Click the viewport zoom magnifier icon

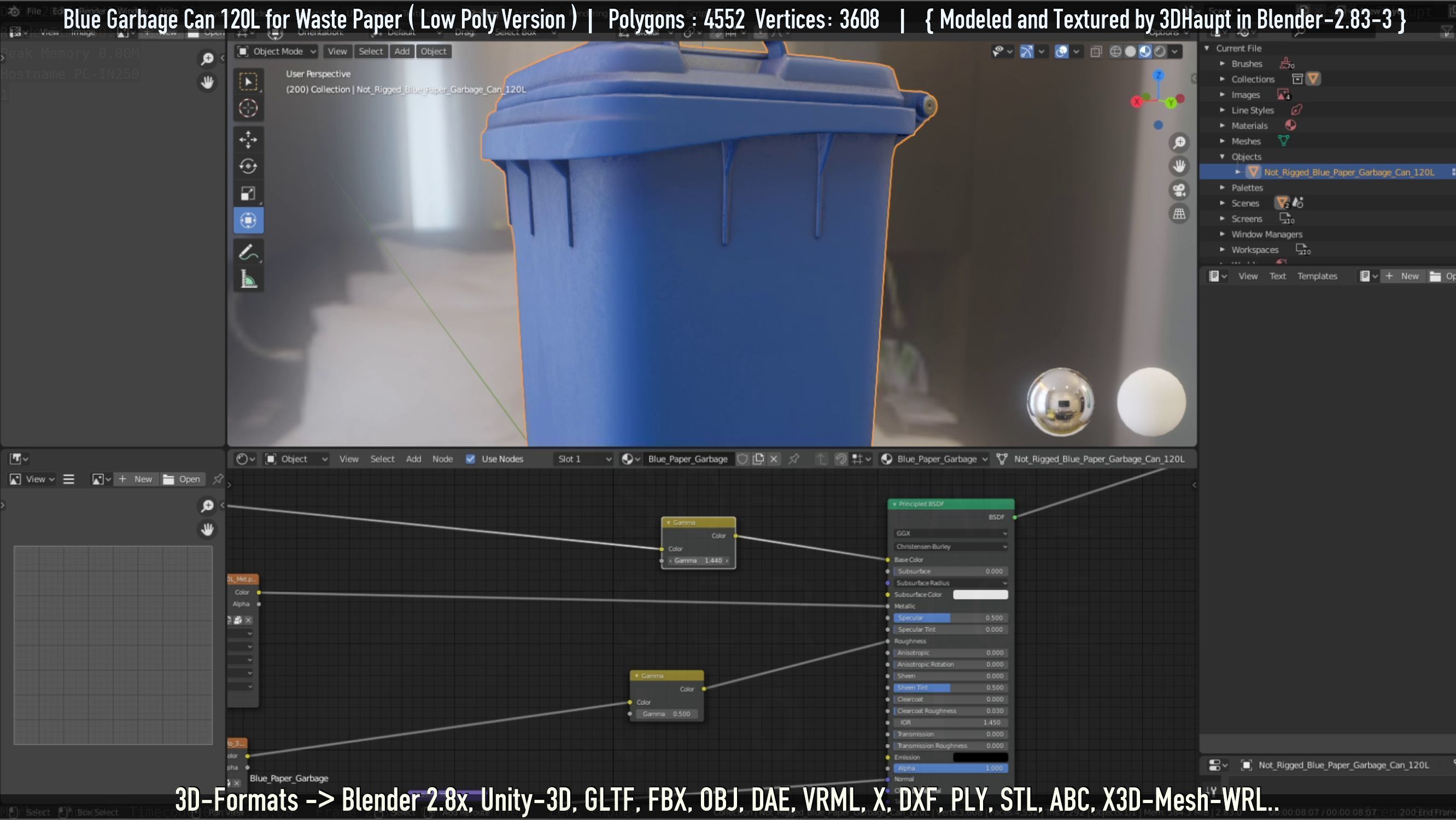(x=1179, y=143)
